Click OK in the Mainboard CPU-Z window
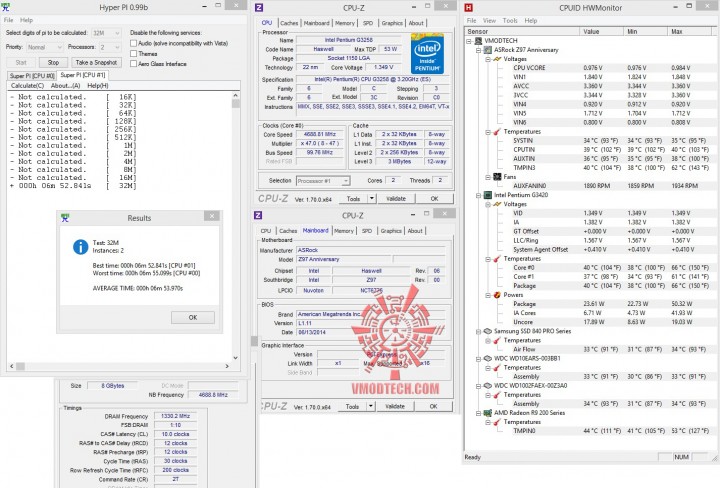Viewport: 720px width, 488px height. click(433, 406)
